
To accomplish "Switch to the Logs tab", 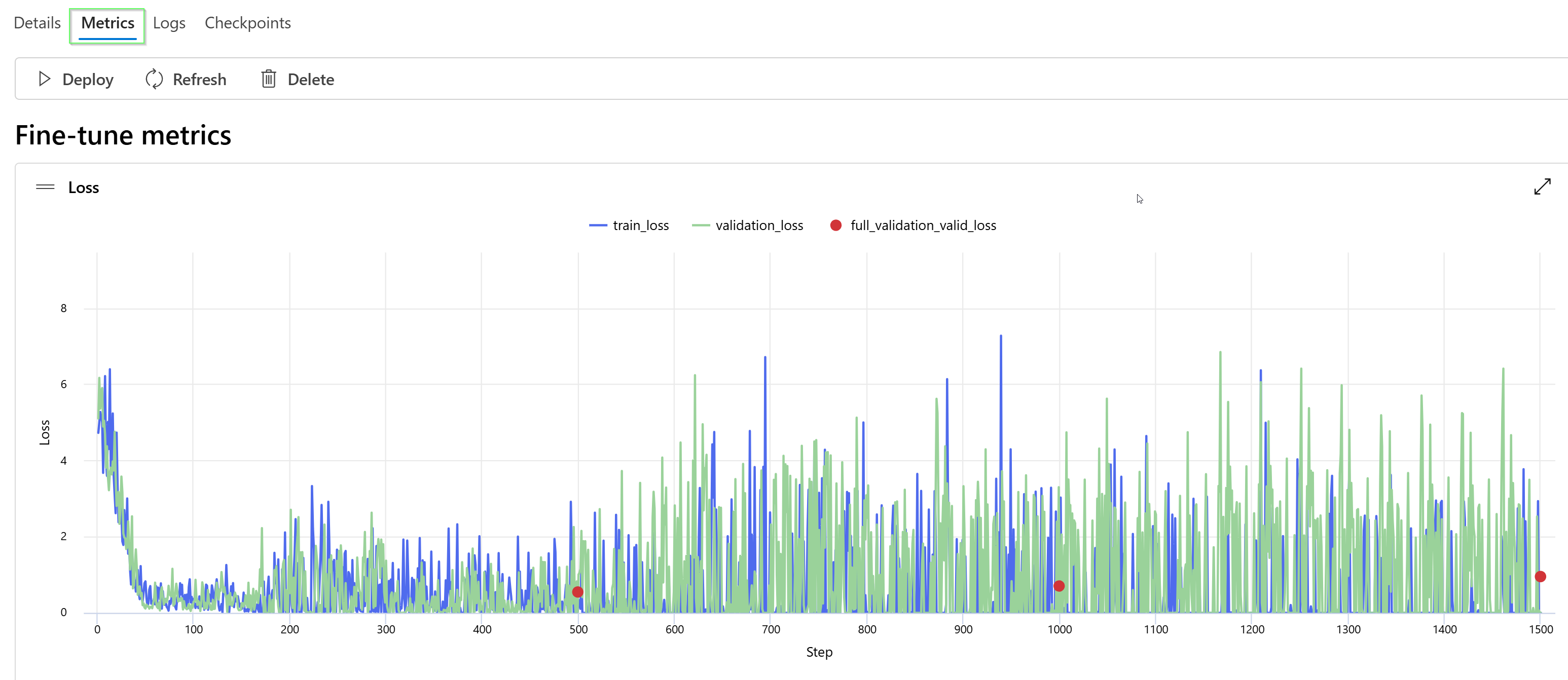I will 169,23.
